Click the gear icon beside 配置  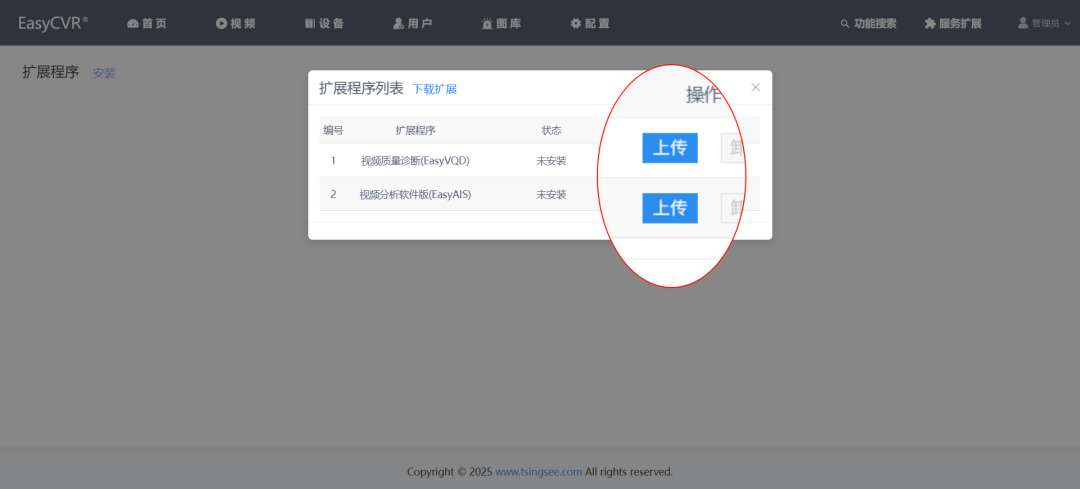click(576, 23)
